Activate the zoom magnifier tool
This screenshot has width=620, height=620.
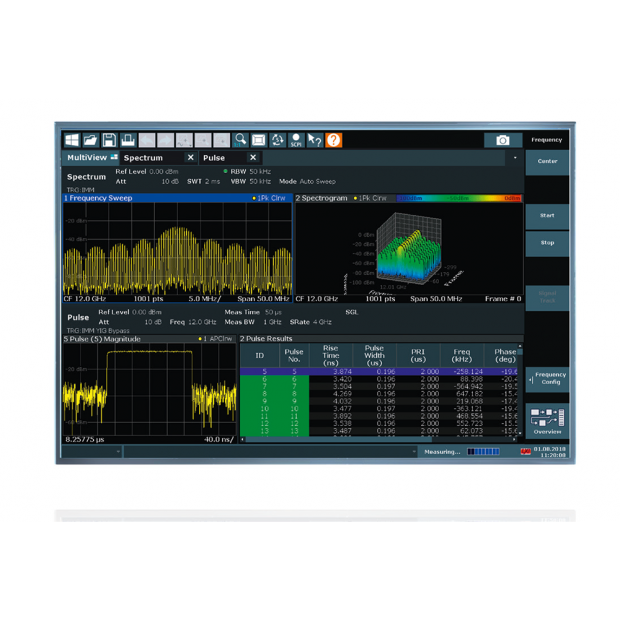[x=241, y=140]
